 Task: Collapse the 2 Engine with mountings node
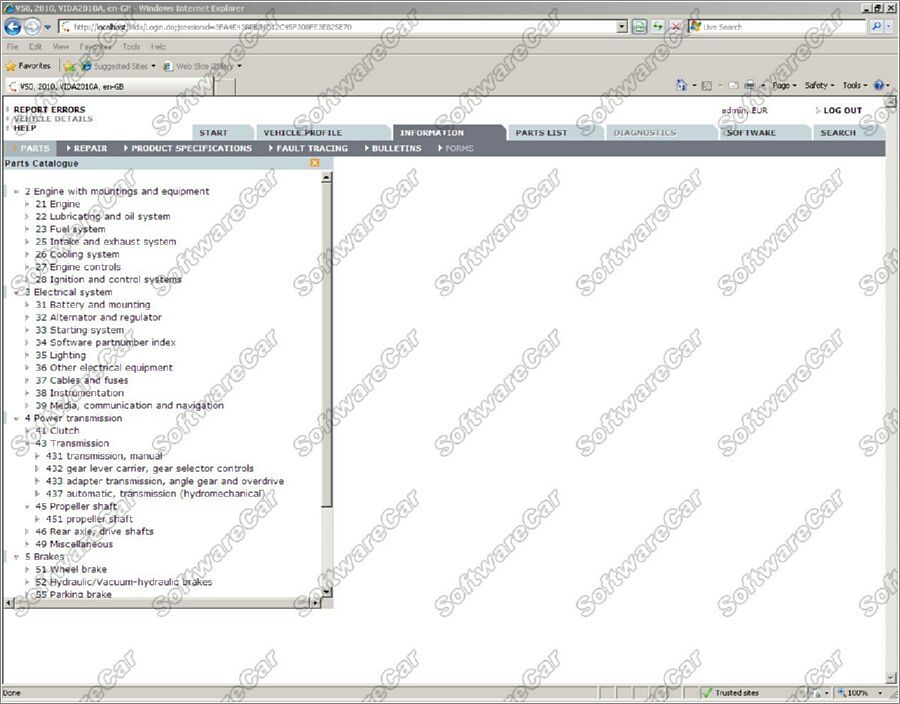coord(17,192)
